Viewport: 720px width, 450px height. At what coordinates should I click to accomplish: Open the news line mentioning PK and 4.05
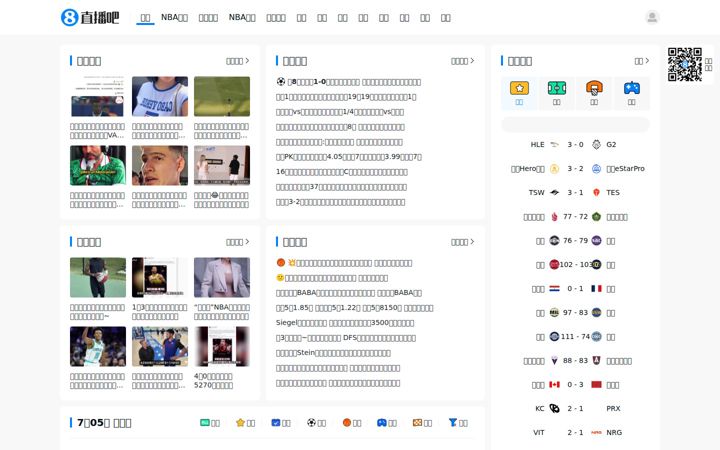(349, 157)
